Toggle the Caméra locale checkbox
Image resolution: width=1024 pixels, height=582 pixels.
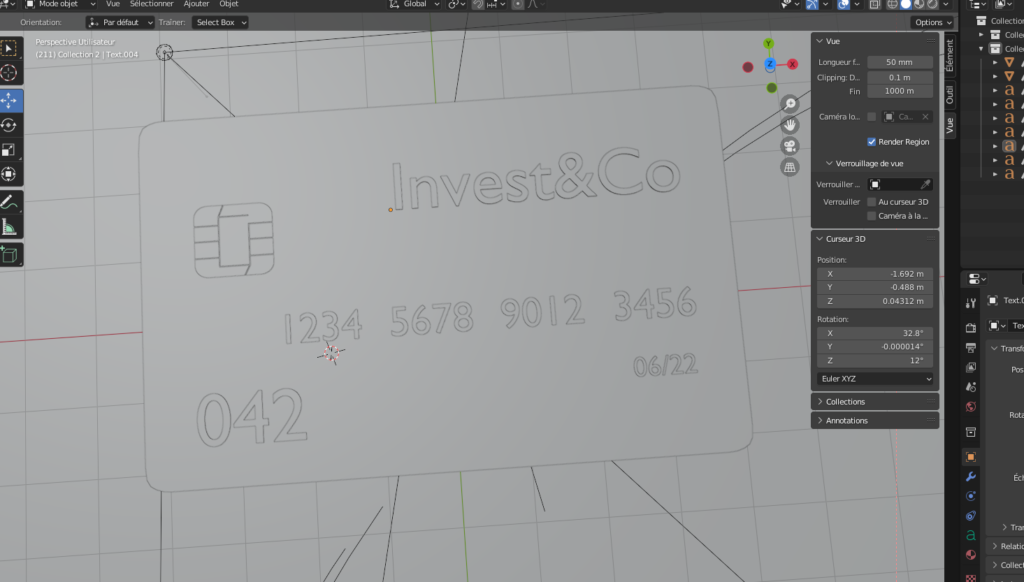pyautogui.click(x=871, y=117)
